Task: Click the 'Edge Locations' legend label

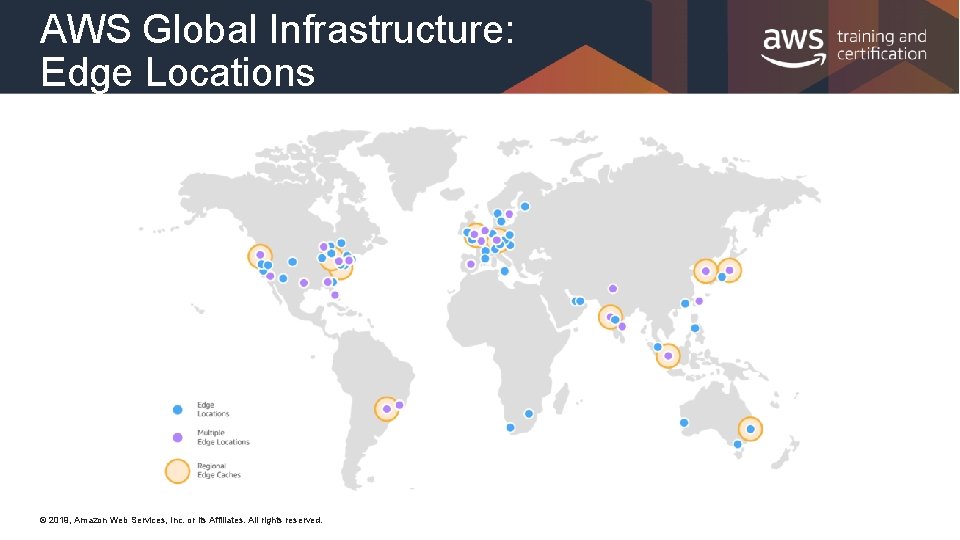Action: pyautogui.click(x=212, y=410)
